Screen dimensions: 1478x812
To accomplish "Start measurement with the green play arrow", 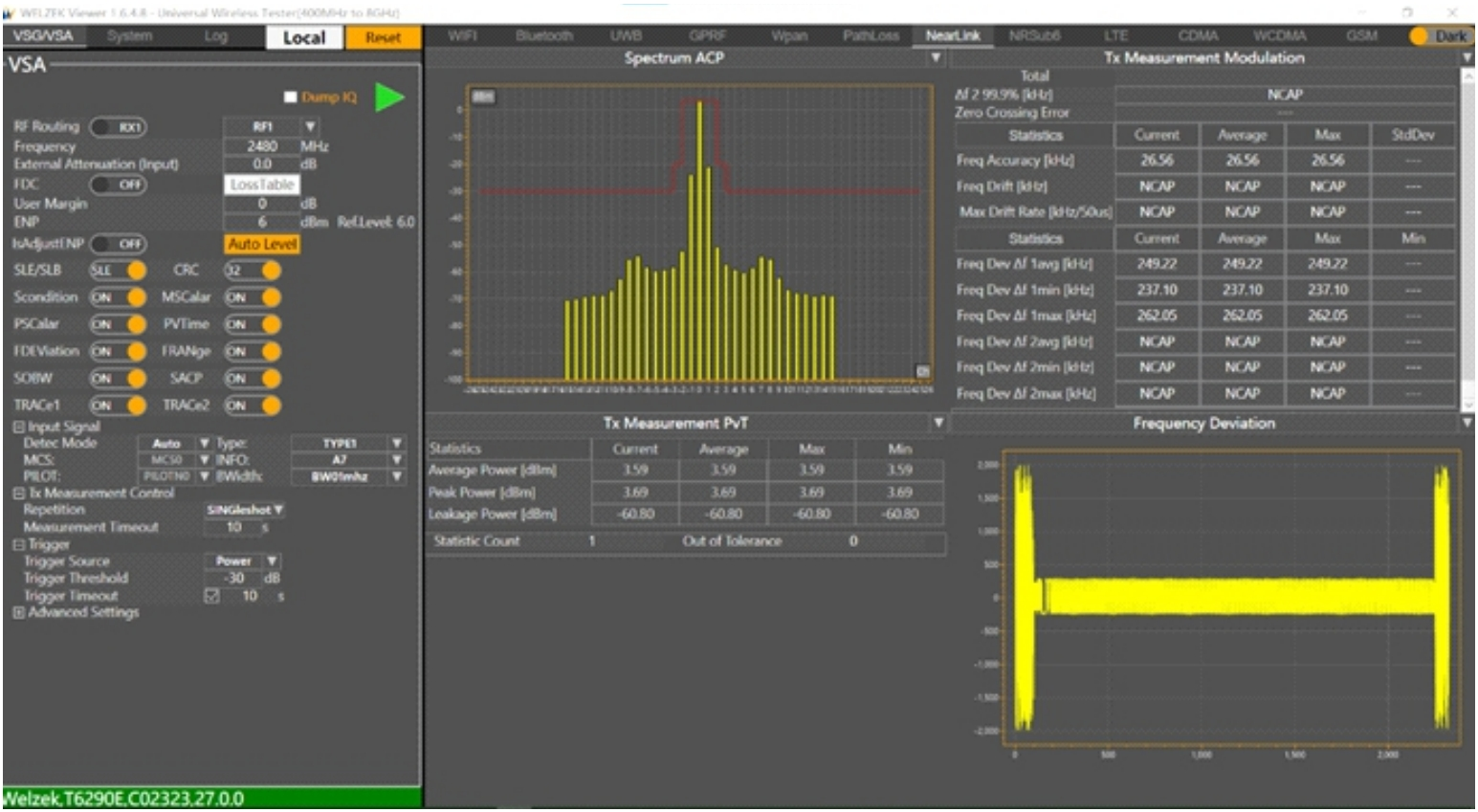I will click(x=388, y=98).
